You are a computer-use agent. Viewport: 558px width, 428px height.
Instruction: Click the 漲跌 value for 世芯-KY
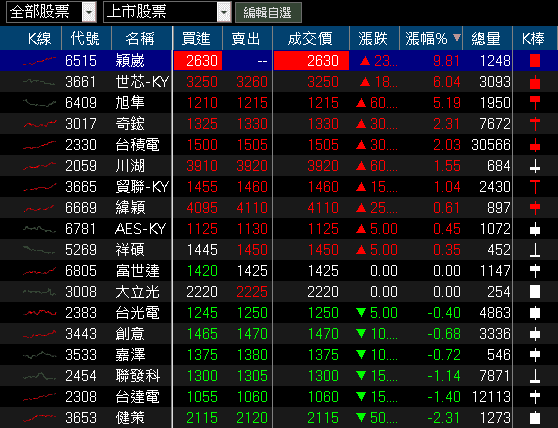pyautogui.click(x=378, y=82)
